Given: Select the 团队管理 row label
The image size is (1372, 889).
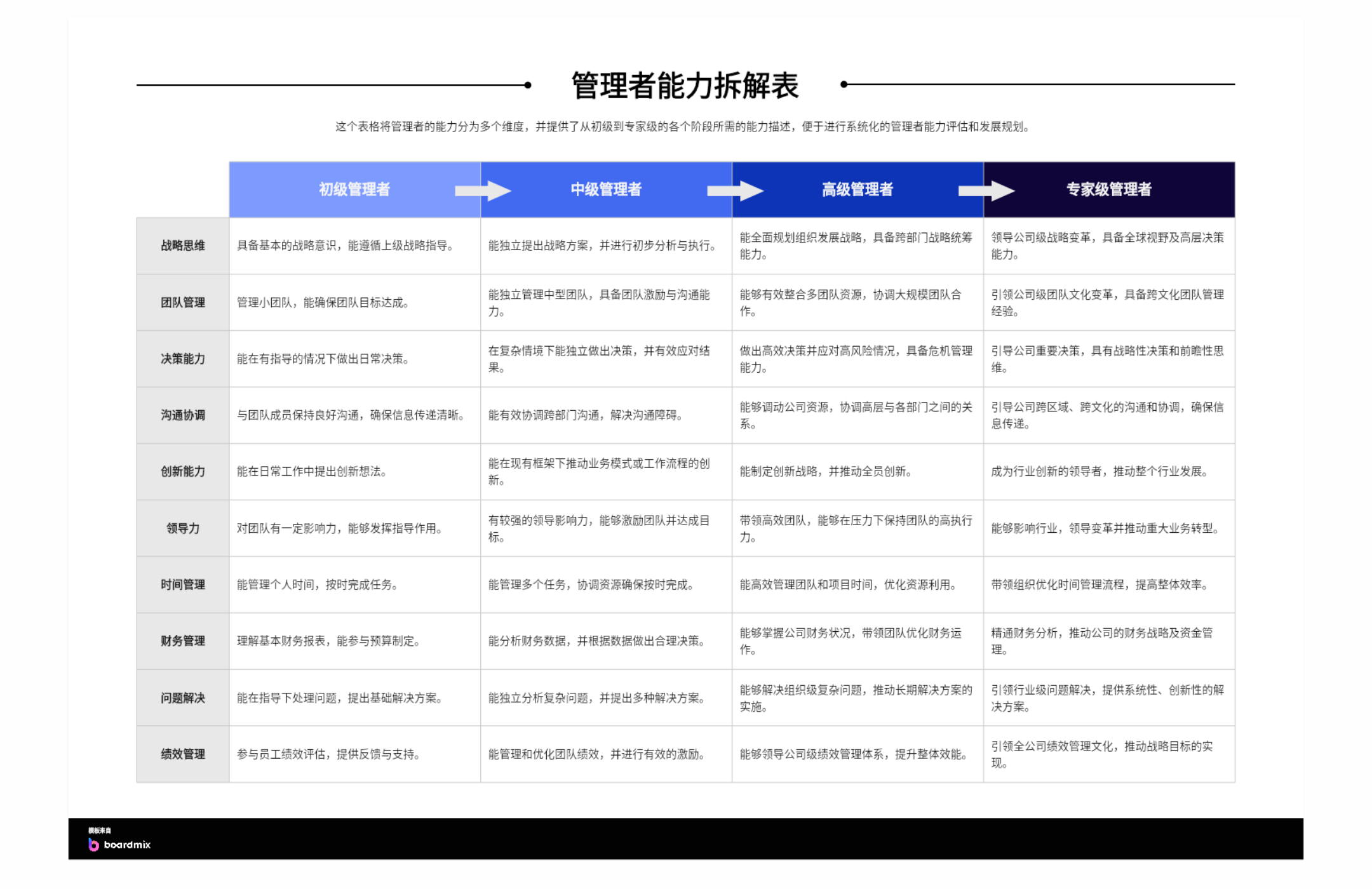Looking at the screenshot, I should click(x=183, y=302).
